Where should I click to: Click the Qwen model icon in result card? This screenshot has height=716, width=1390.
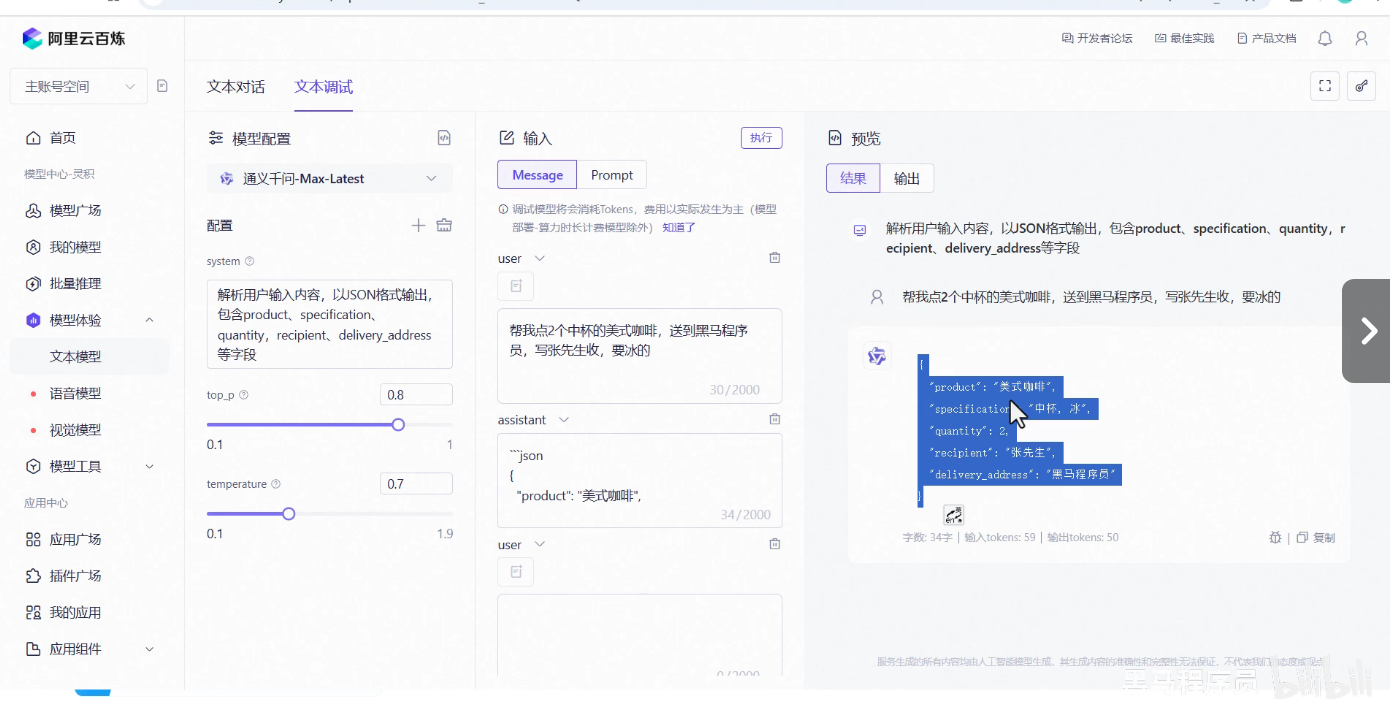877,356
